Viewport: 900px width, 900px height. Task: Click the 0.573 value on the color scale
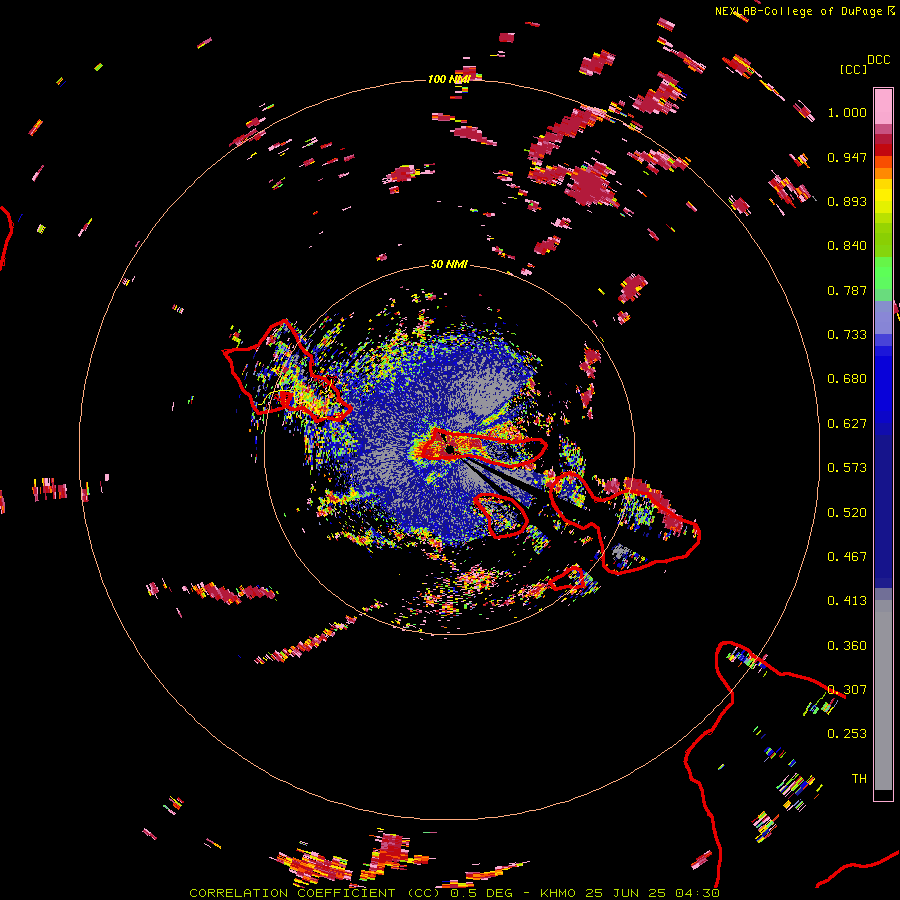[847, 468]
